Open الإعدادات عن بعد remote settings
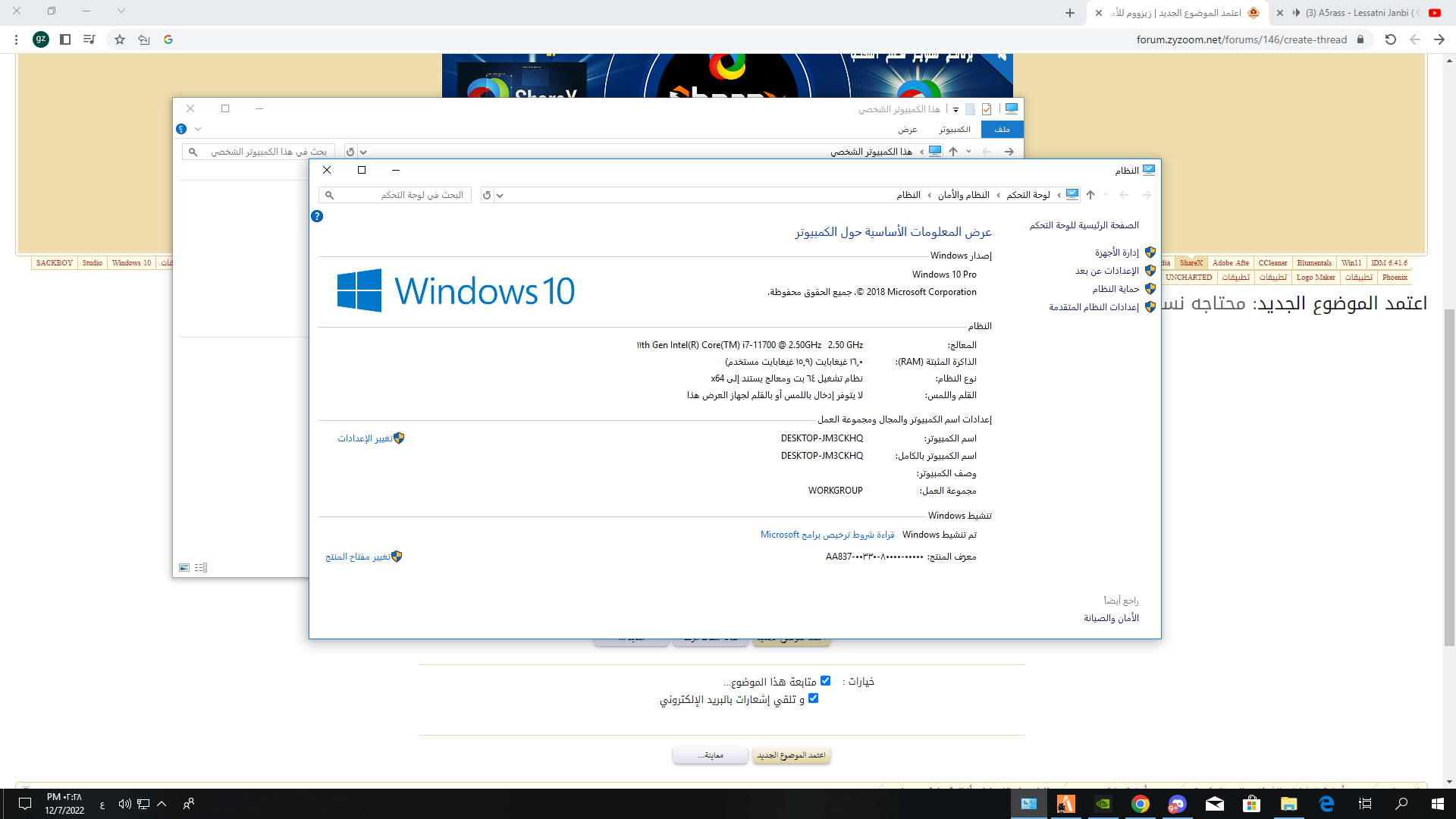Viewport: 1456px width, 819px height. tap(1107, 271)
